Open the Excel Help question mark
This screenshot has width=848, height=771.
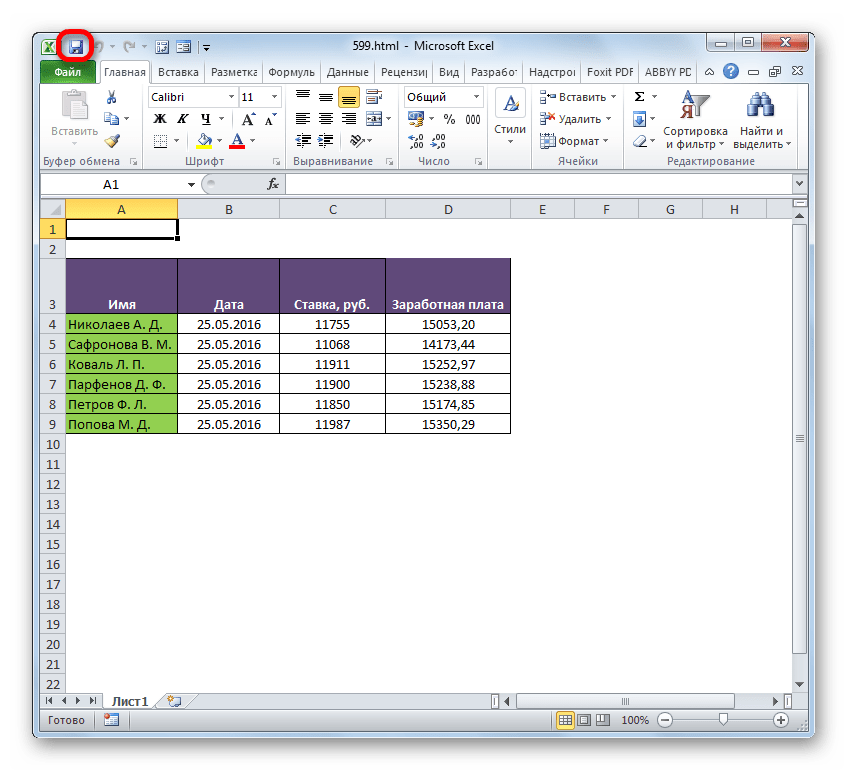[x=729, y=72]
